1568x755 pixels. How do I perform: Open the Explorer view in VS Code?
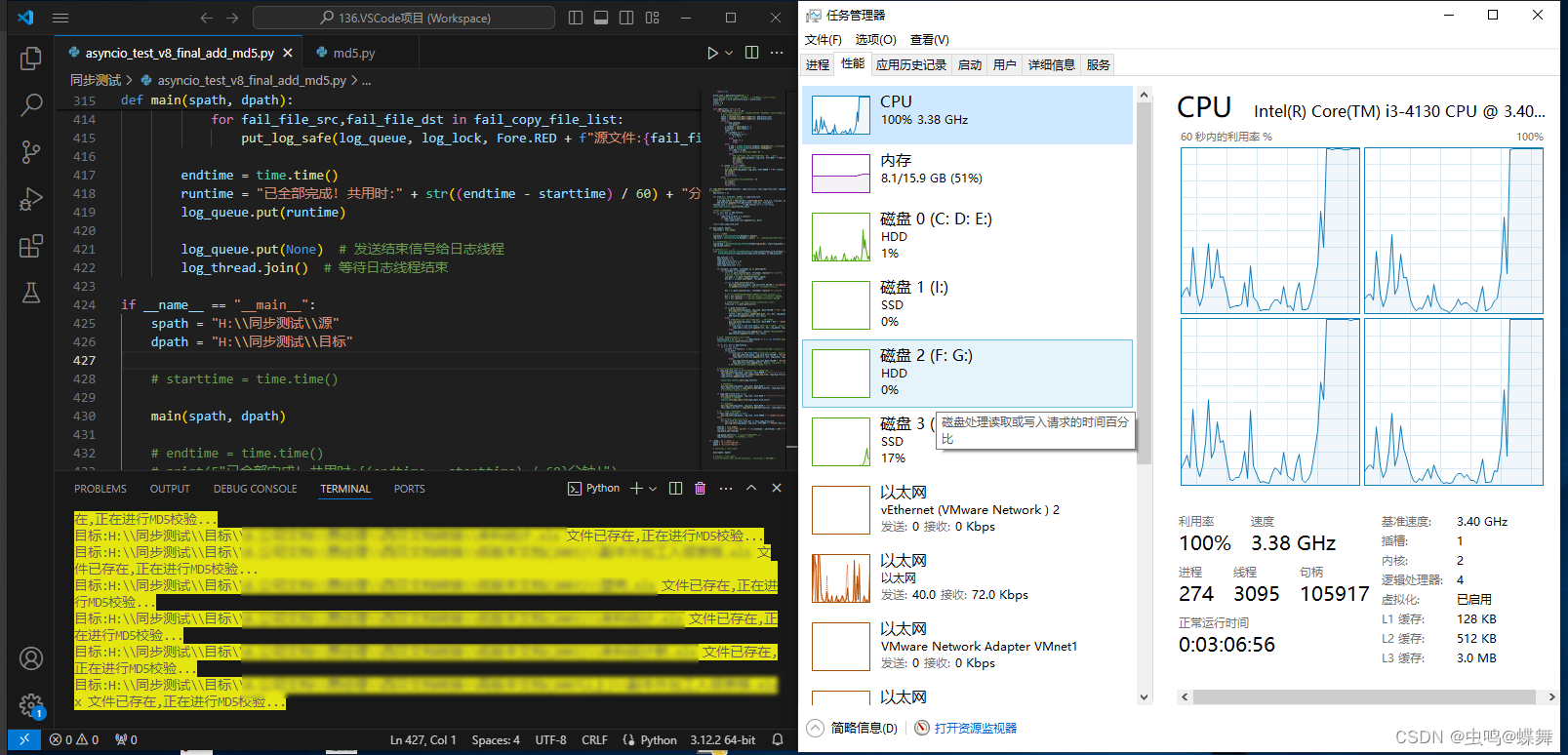coord(31,59)
